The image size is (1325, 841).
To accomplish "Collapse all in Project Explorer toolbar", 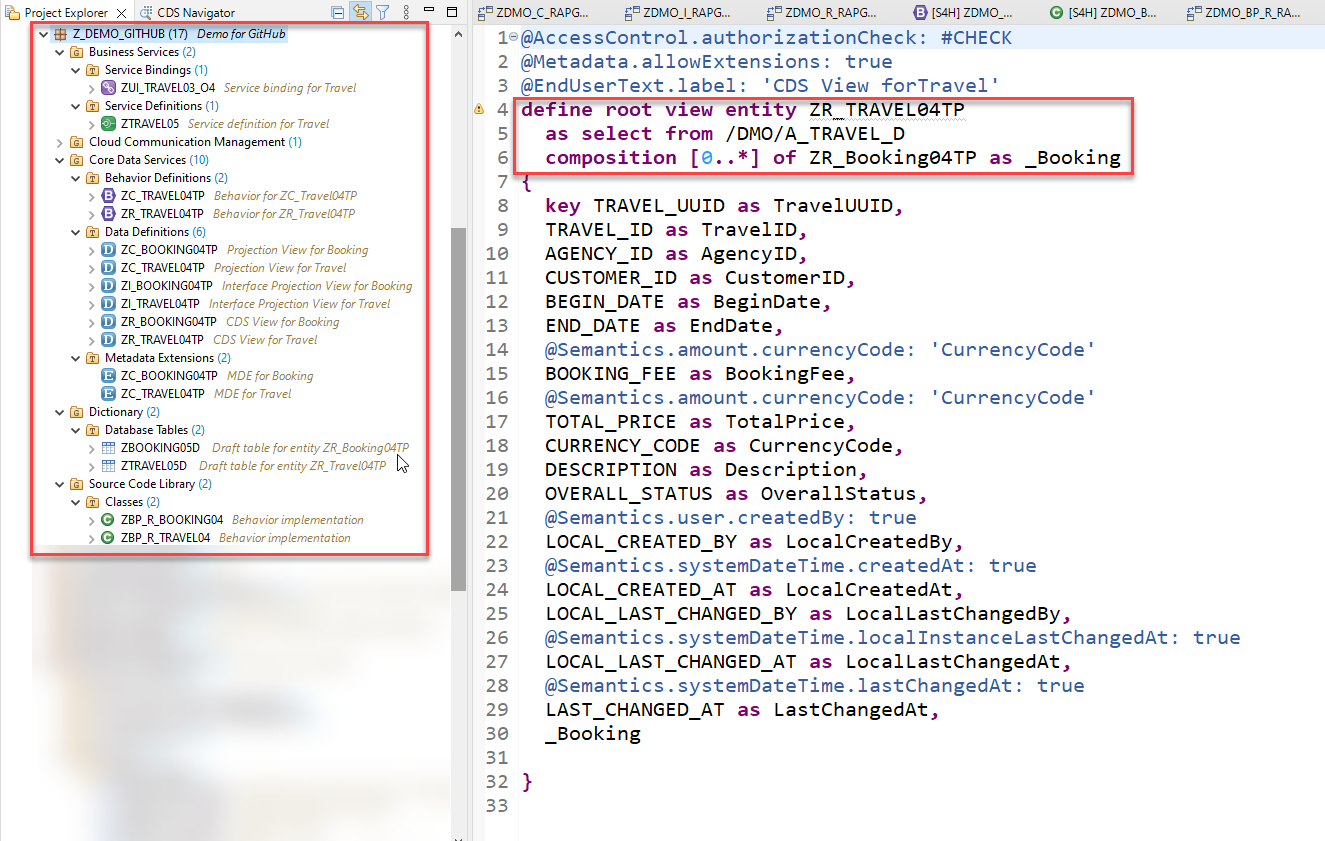I will point(338,13).
